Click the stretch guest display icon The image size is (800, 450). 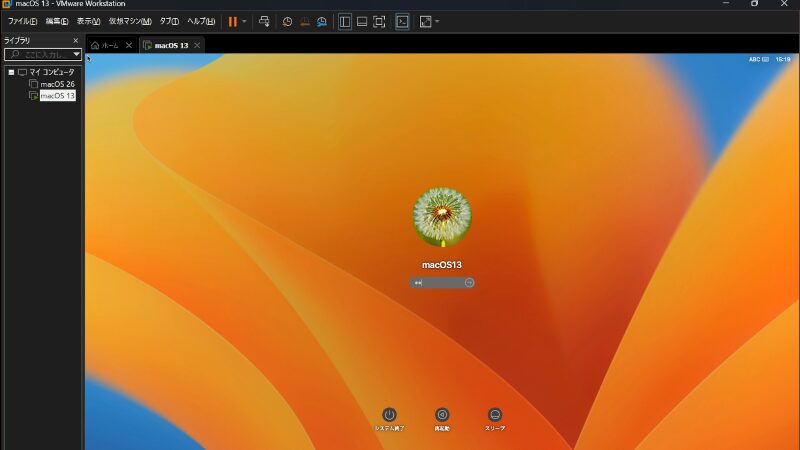pos(425,21)
